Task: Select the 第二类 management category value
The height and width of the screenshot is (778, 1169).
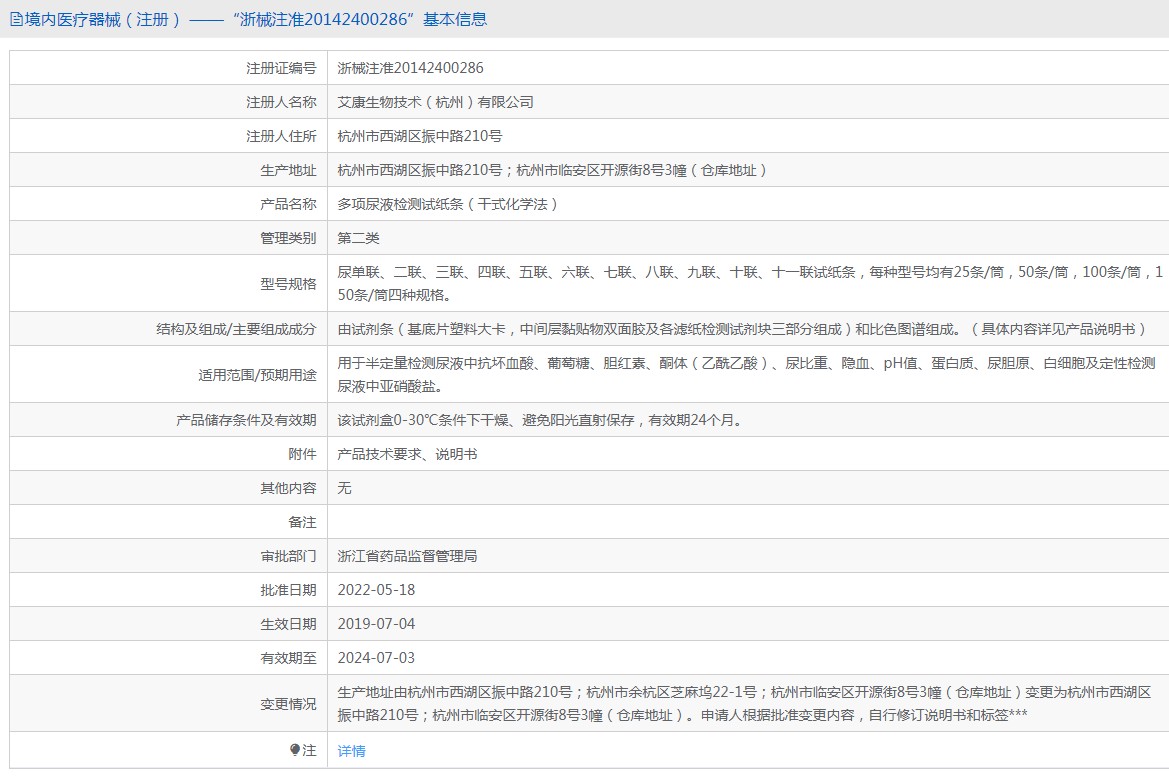Action: (x=359, y=238)
